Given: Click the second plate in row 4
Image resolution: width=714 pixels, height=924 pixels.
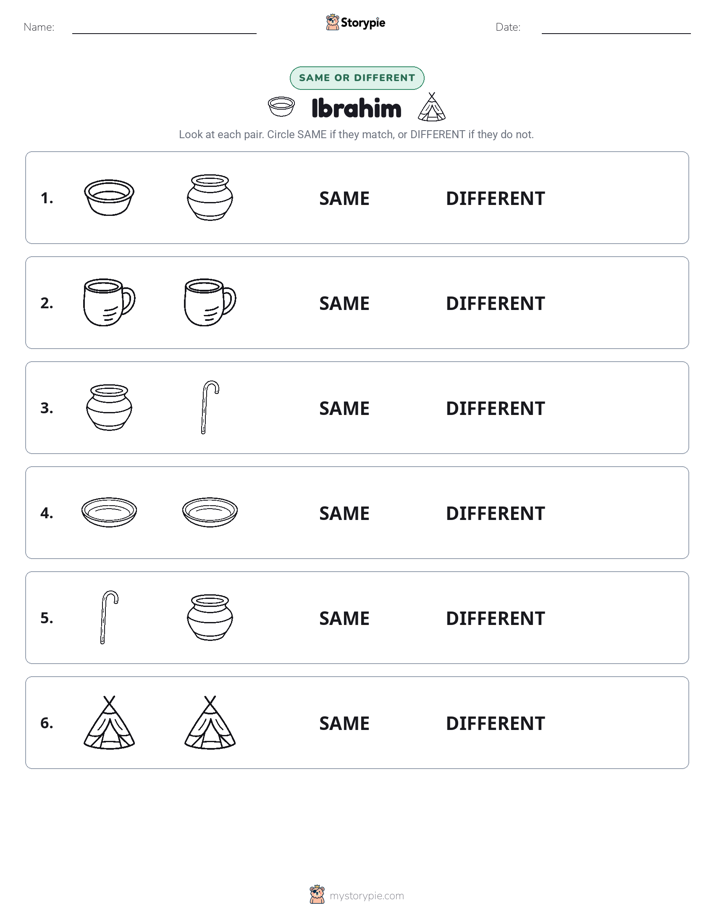Looking at the screenshot, I should (210, 512).
